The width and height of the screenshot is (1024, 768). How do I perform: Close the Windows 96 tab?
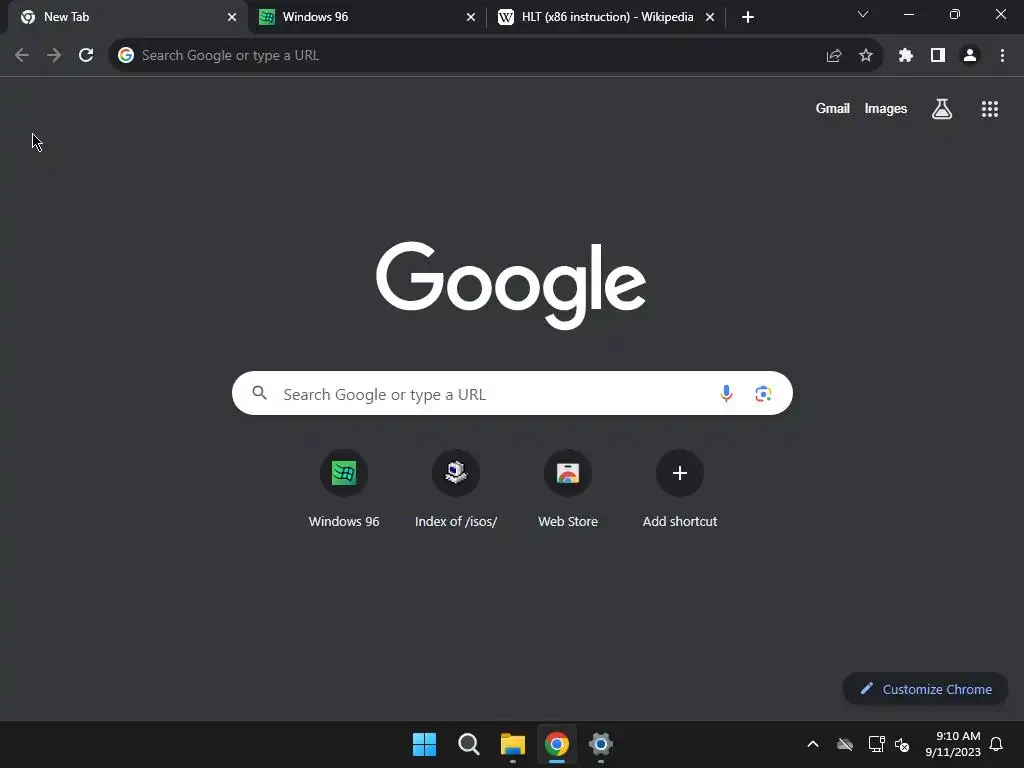(x=471, y=17)
